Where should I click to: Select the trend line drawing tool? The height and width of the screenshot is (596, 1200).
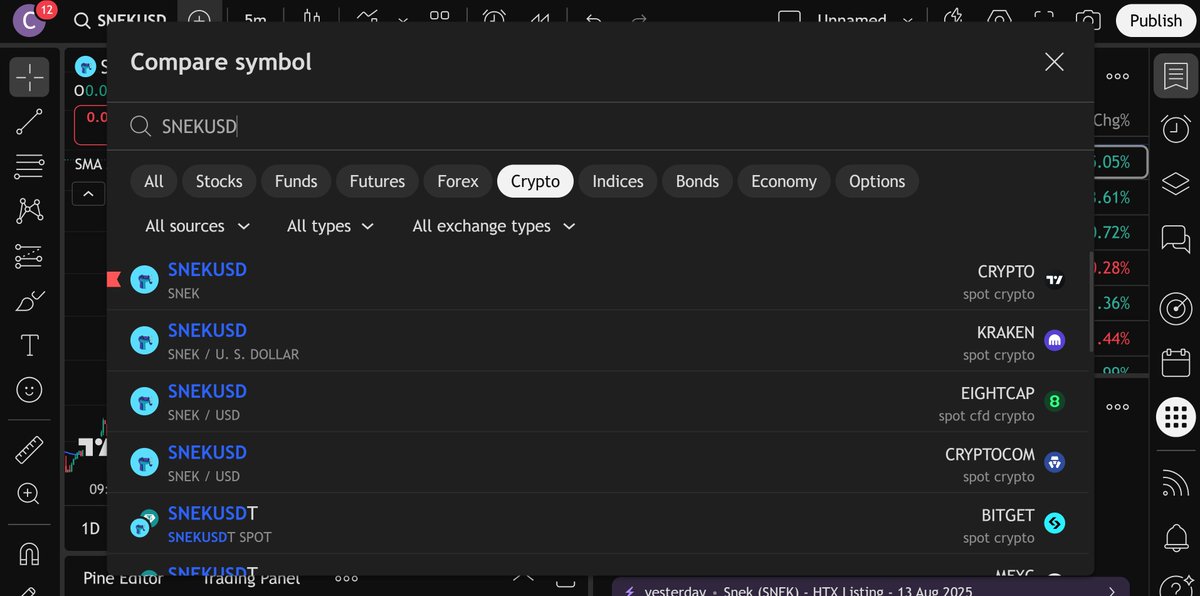pyautogui.click(x=30, y=122)
